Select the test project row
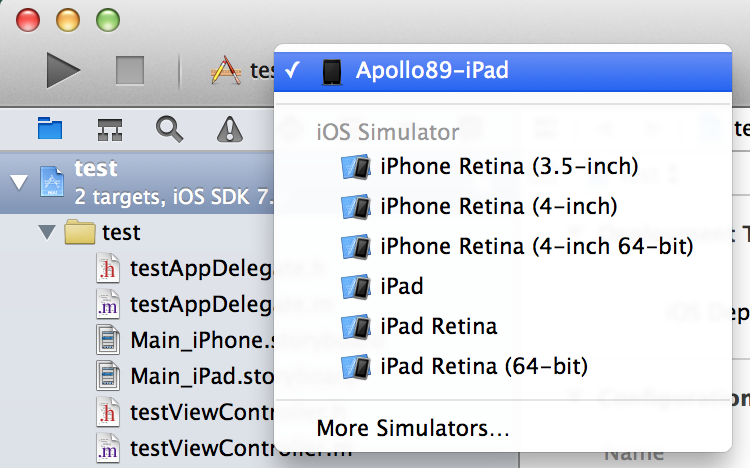750x468 pixels. click(137, 183)
